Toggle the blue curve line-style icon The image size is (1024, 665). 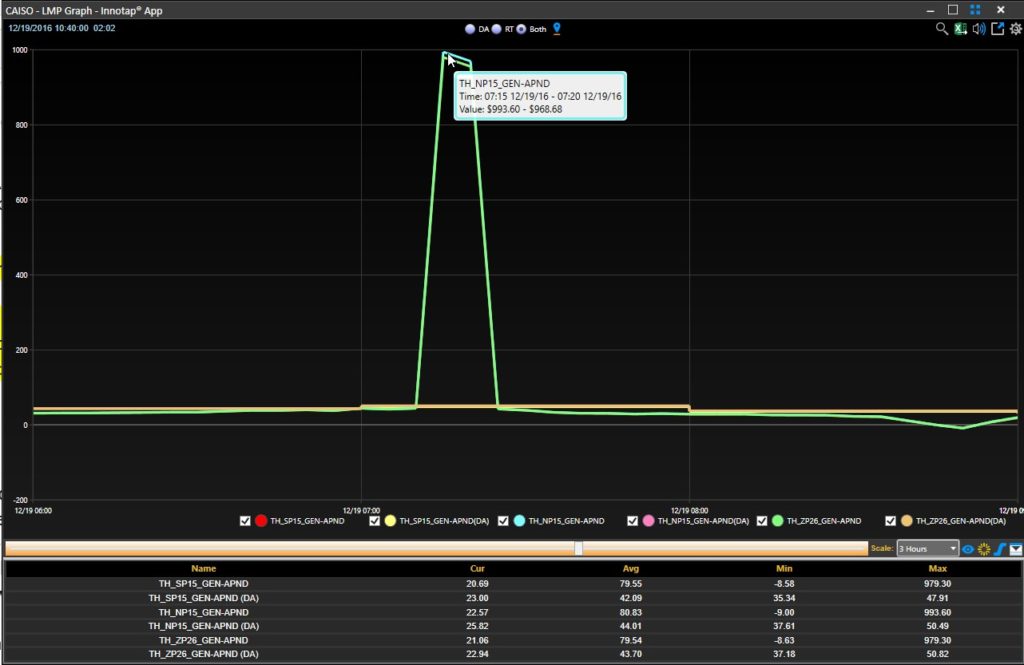(1000, 549)
